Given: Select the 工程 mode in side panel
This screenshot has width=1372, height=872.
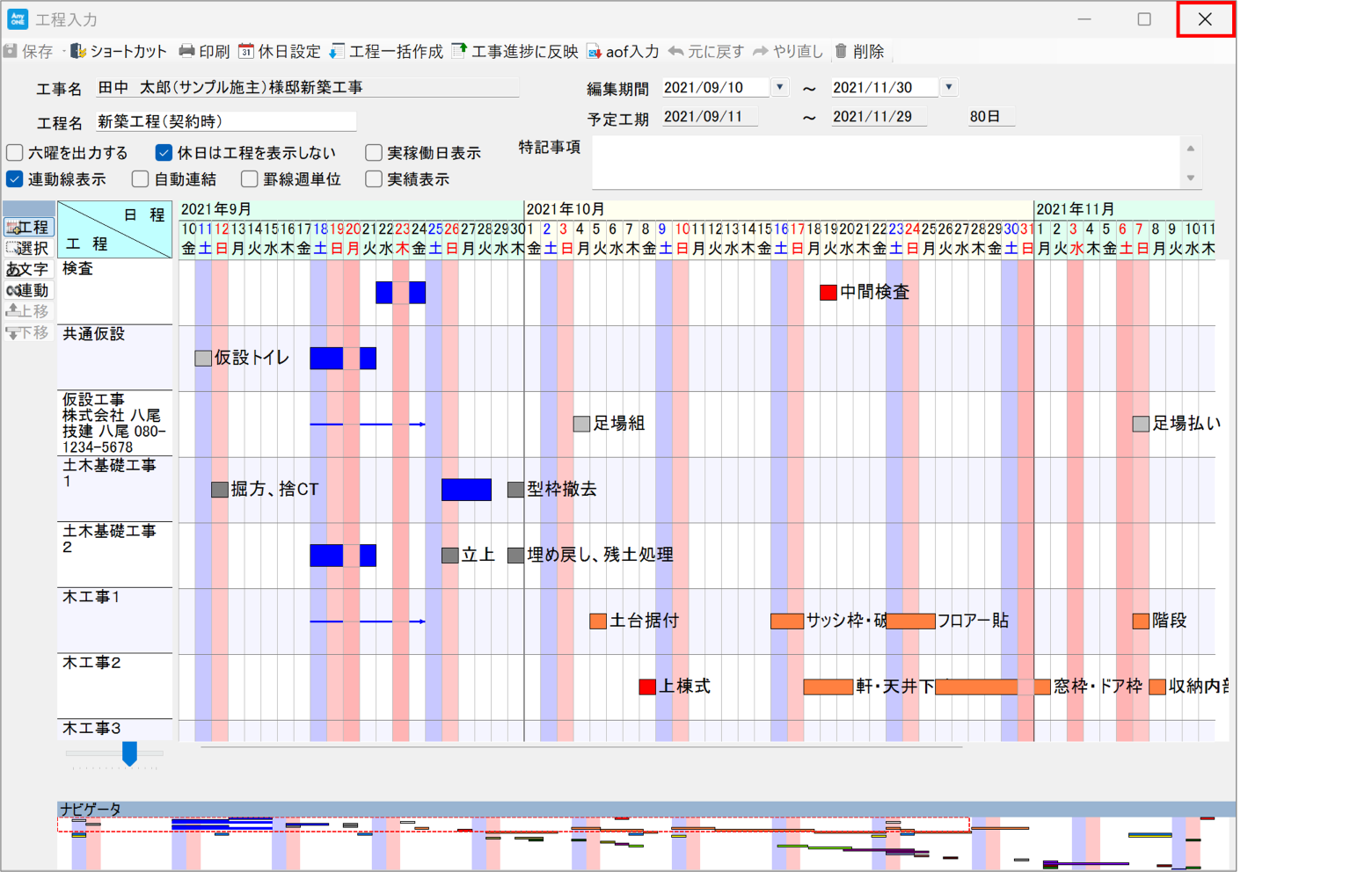Looking at the screenshot, I should [x=29, y=227].
